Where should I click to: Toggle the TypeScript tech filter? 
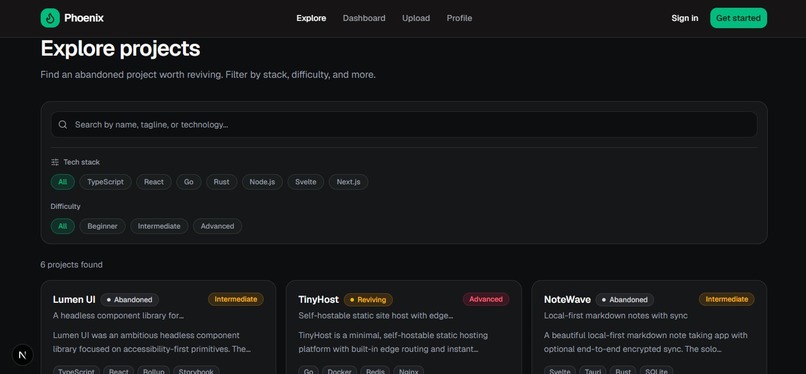[x=105, y=182]
